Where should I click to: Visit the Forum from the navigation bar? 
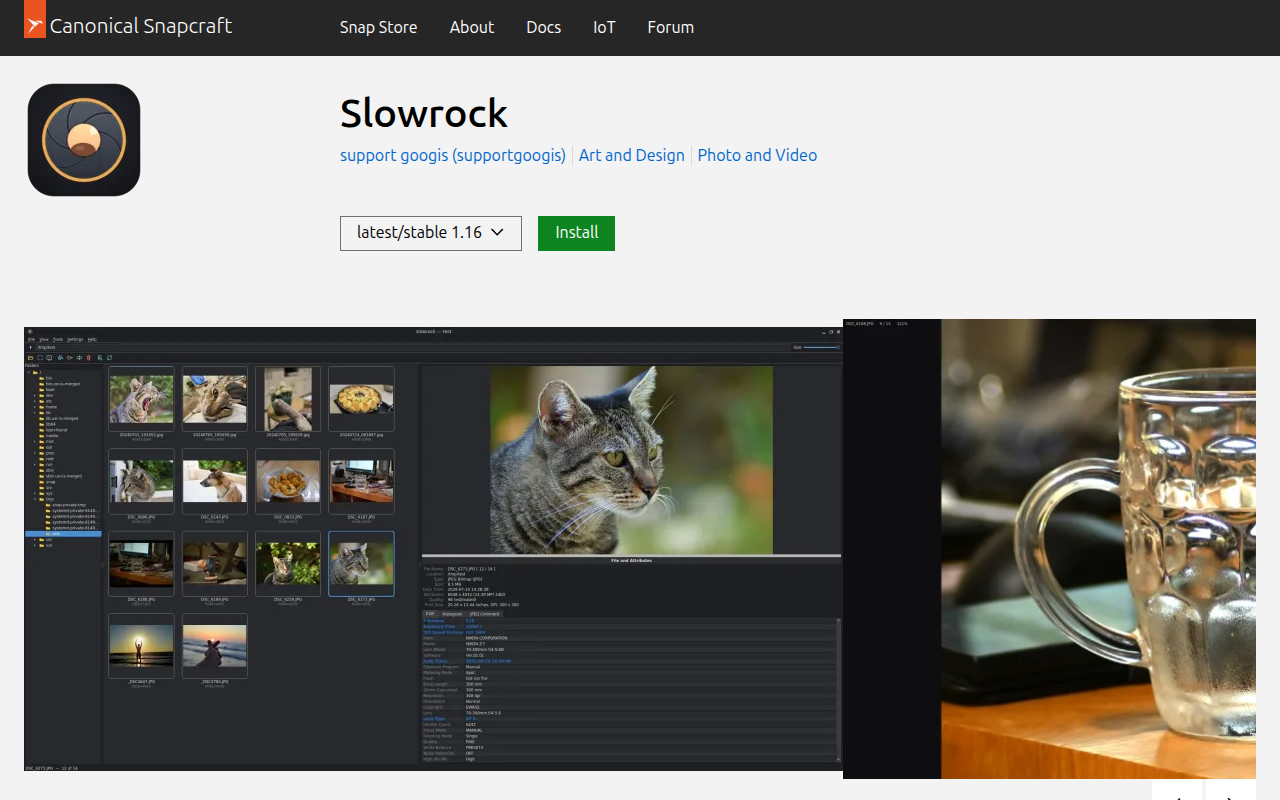[x=671, y=27]
